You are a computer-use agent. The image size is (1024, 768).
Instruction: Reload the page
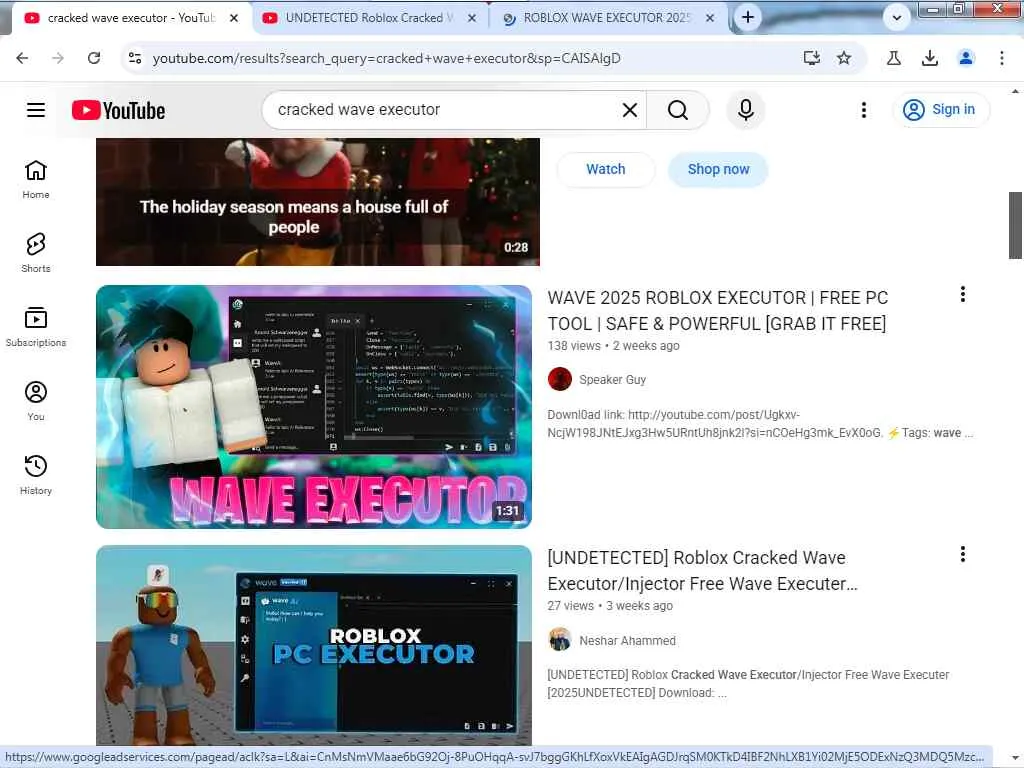pos(94,58)
